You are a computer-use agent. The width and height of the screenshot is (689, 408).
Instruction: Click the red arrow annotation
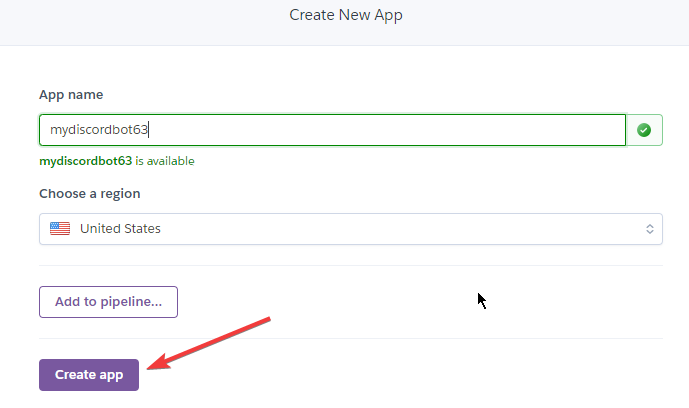[x=210, y=343]
